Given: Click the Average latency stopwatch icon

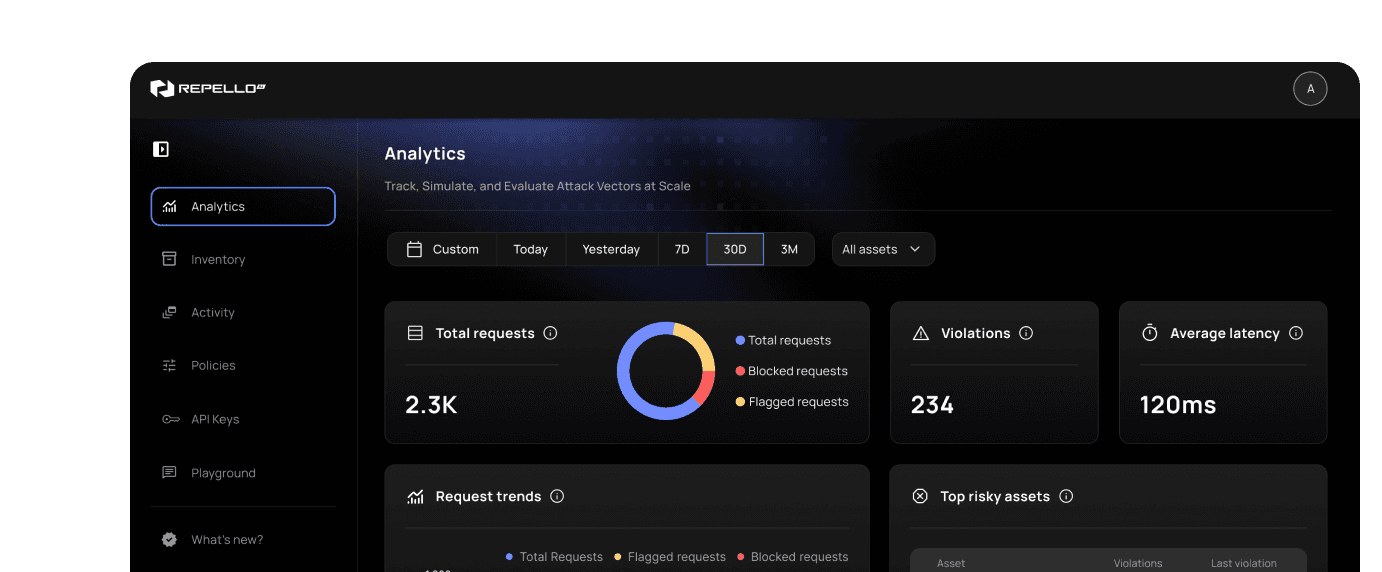Looking at the screenshot, I should click(1150, 333).
